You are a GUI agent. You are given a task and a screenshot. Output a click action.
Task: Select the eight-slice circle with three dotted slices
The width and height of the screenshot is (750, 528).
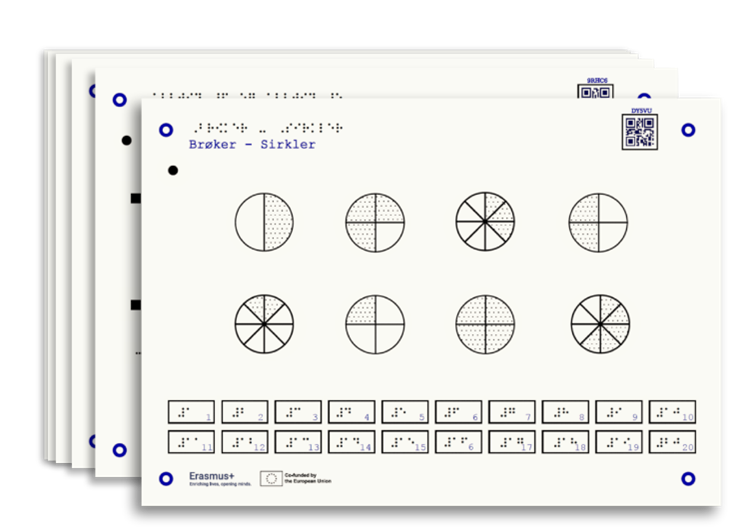click(x=485, y=221)
